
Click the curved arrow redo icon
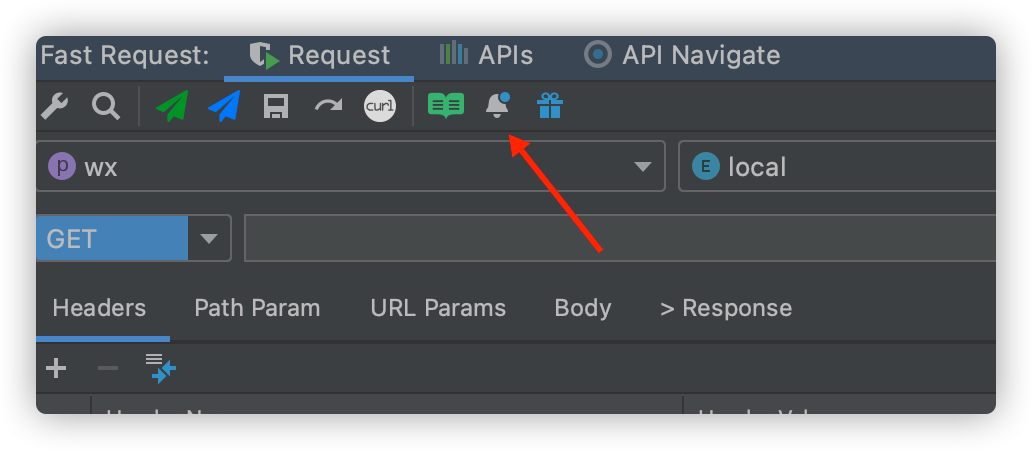pyautogui.click(x=328, y=105)
